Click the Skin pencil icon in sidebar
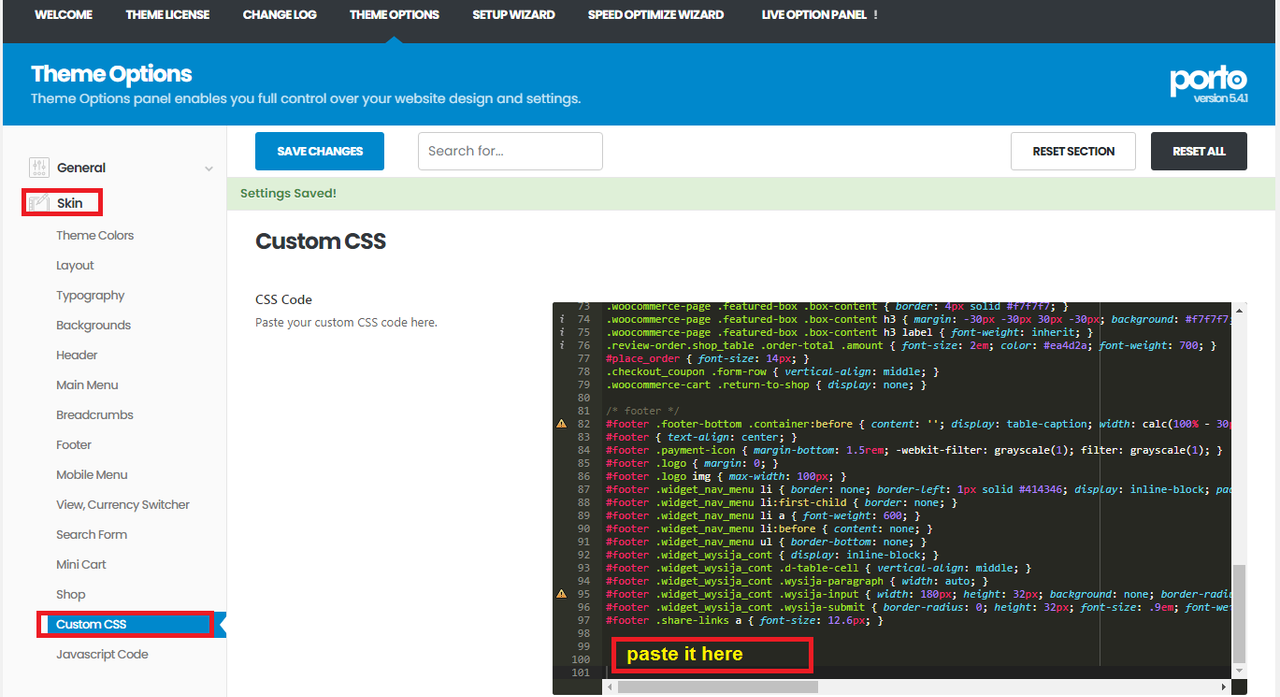1280x697 pixels. [39, 203]
